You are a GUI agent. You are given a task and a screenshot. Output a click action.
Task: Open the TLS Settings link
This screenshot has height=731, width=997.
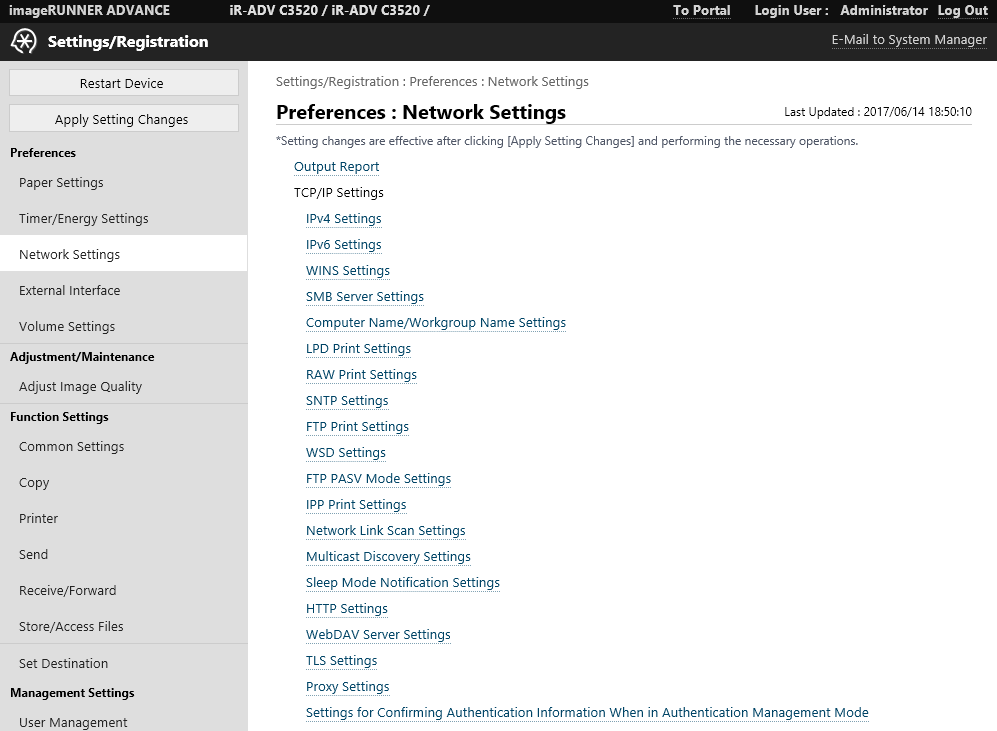[x=341, y=661]
